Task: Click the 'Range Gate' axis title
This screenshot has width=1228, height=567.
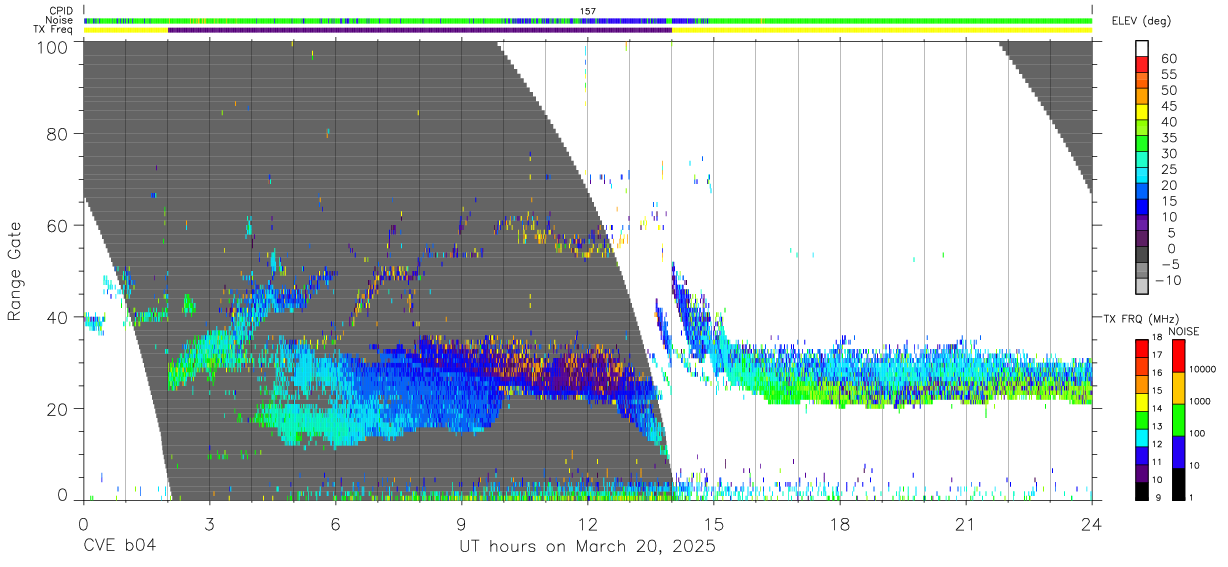Action: tap(15, 271)
